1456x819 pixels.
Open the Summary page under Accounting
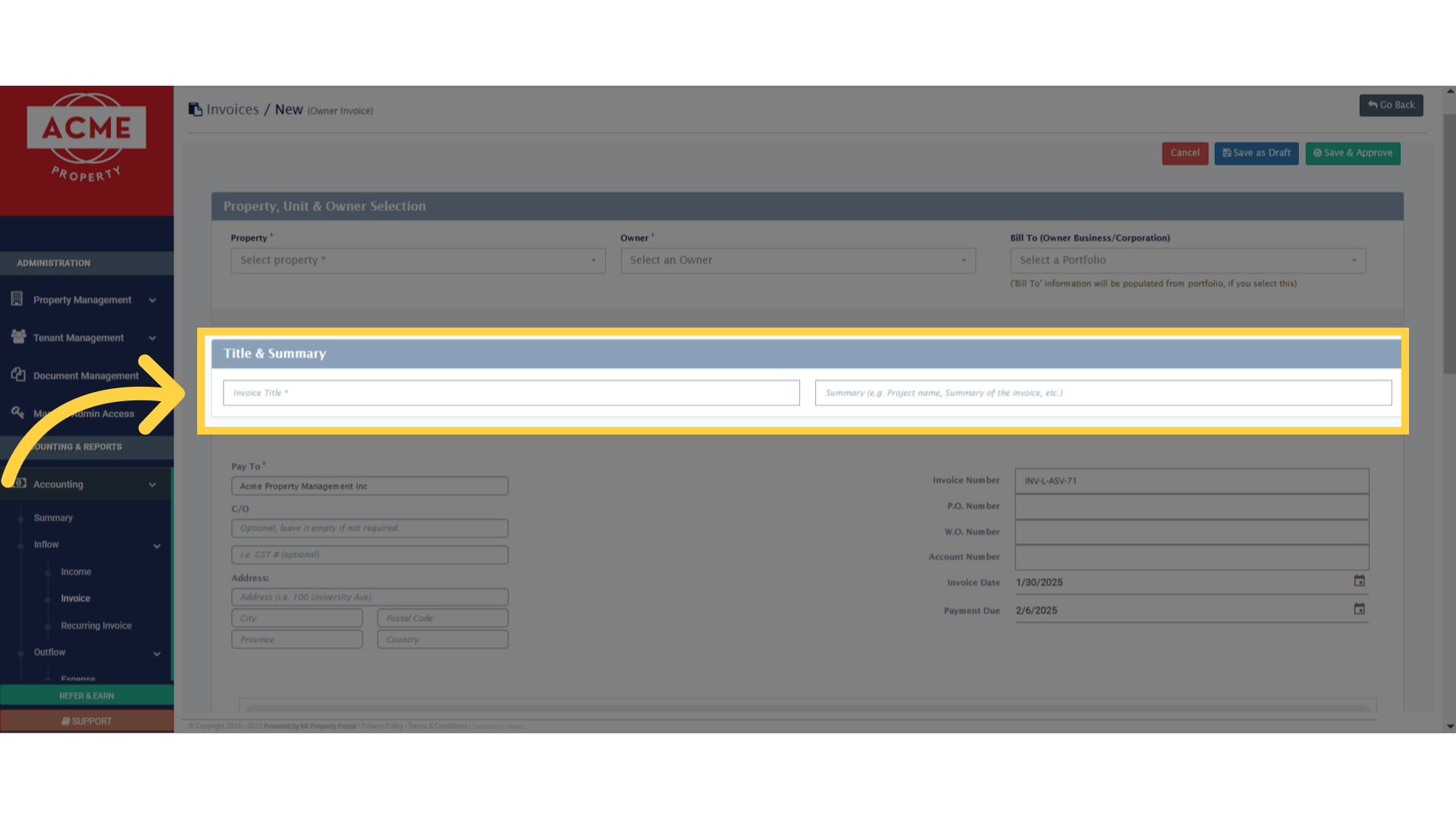pyautogui.click(x=53, y=517)
